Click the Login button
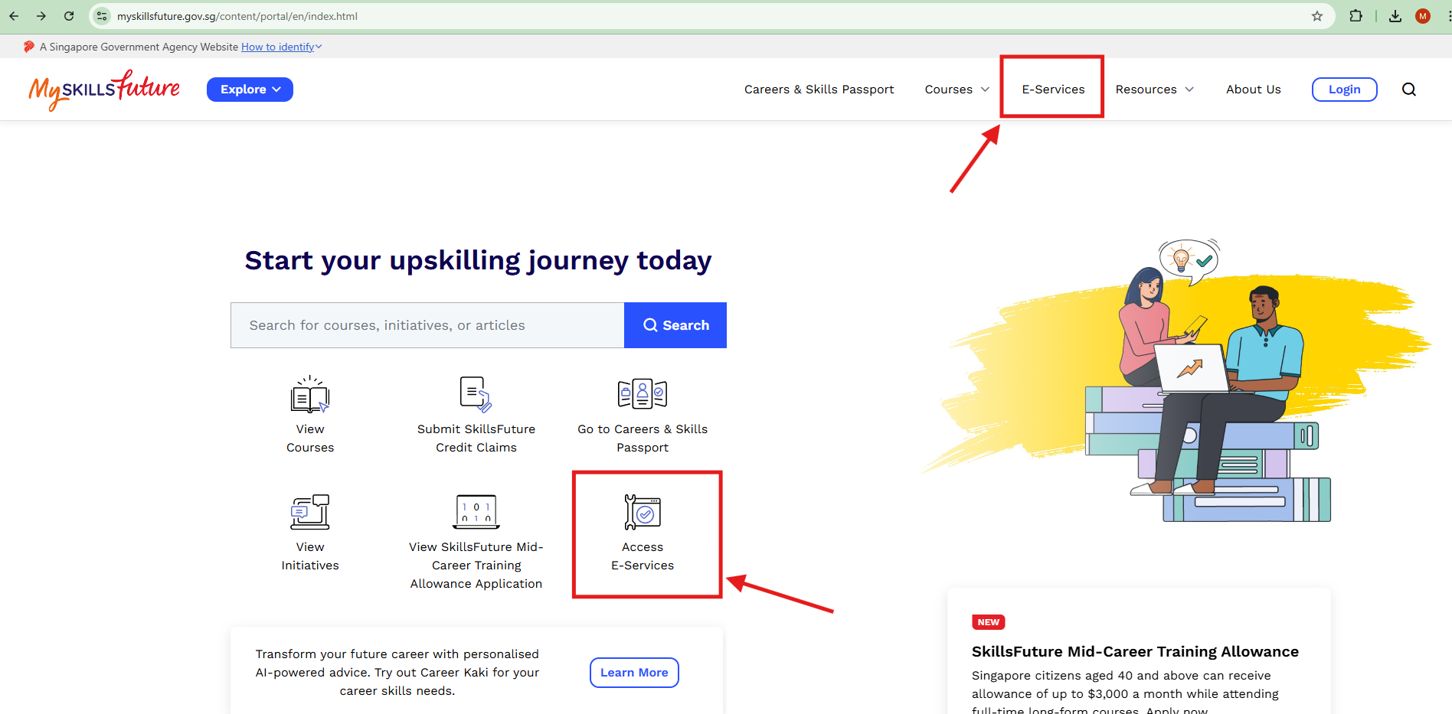 tap(1344, 89)
